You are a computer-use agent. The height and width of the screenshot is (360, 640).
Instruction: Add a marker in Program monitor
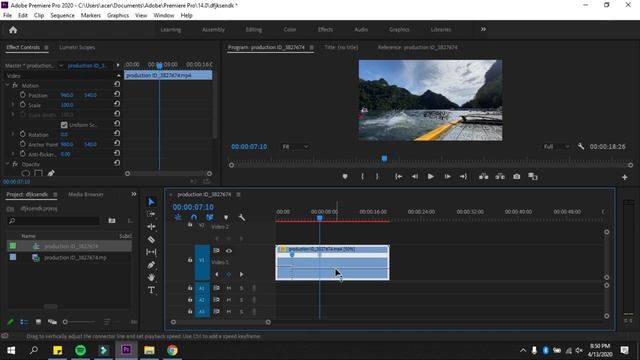345,177
